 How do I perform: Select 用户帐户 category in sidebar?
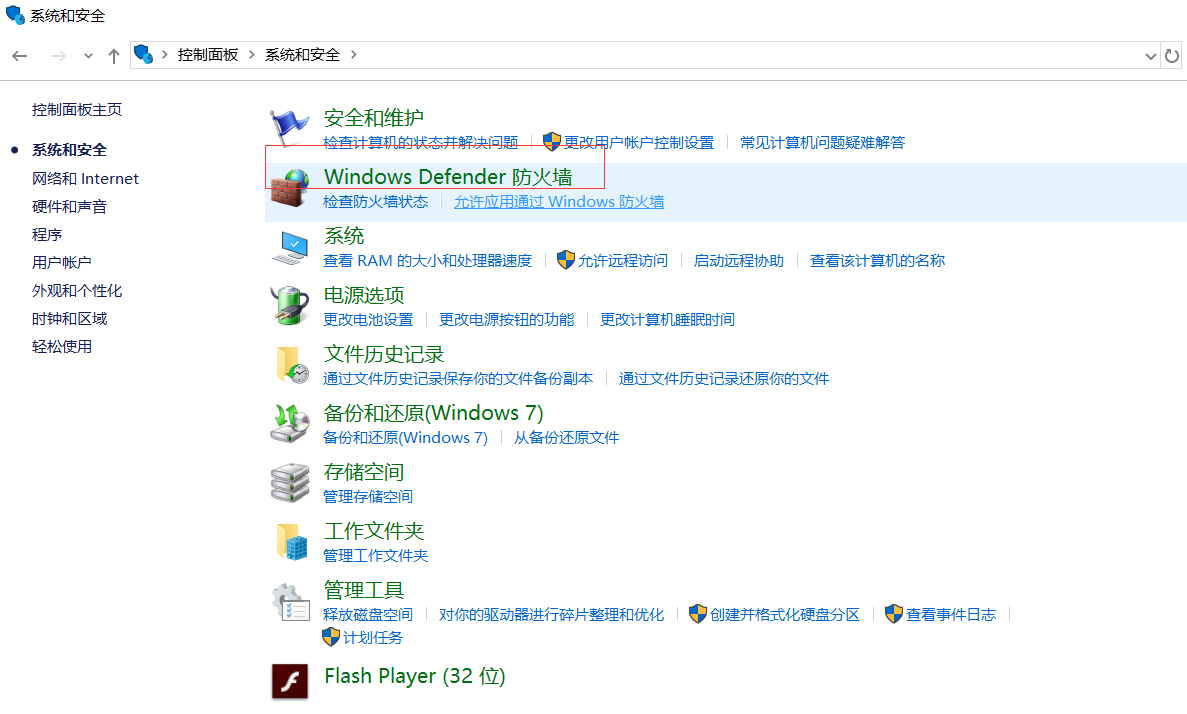[x=61, y=263]
